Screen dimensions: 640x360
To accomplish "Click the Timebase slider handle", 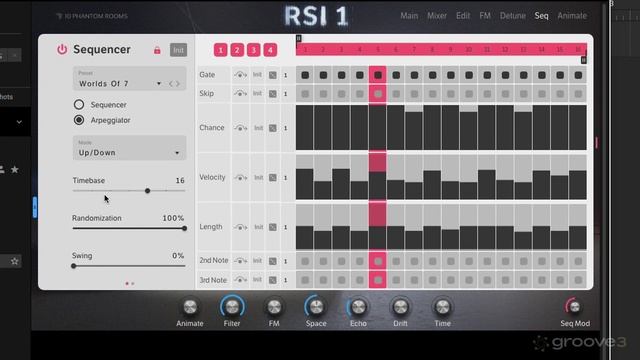I will click(x=148, y=191).
